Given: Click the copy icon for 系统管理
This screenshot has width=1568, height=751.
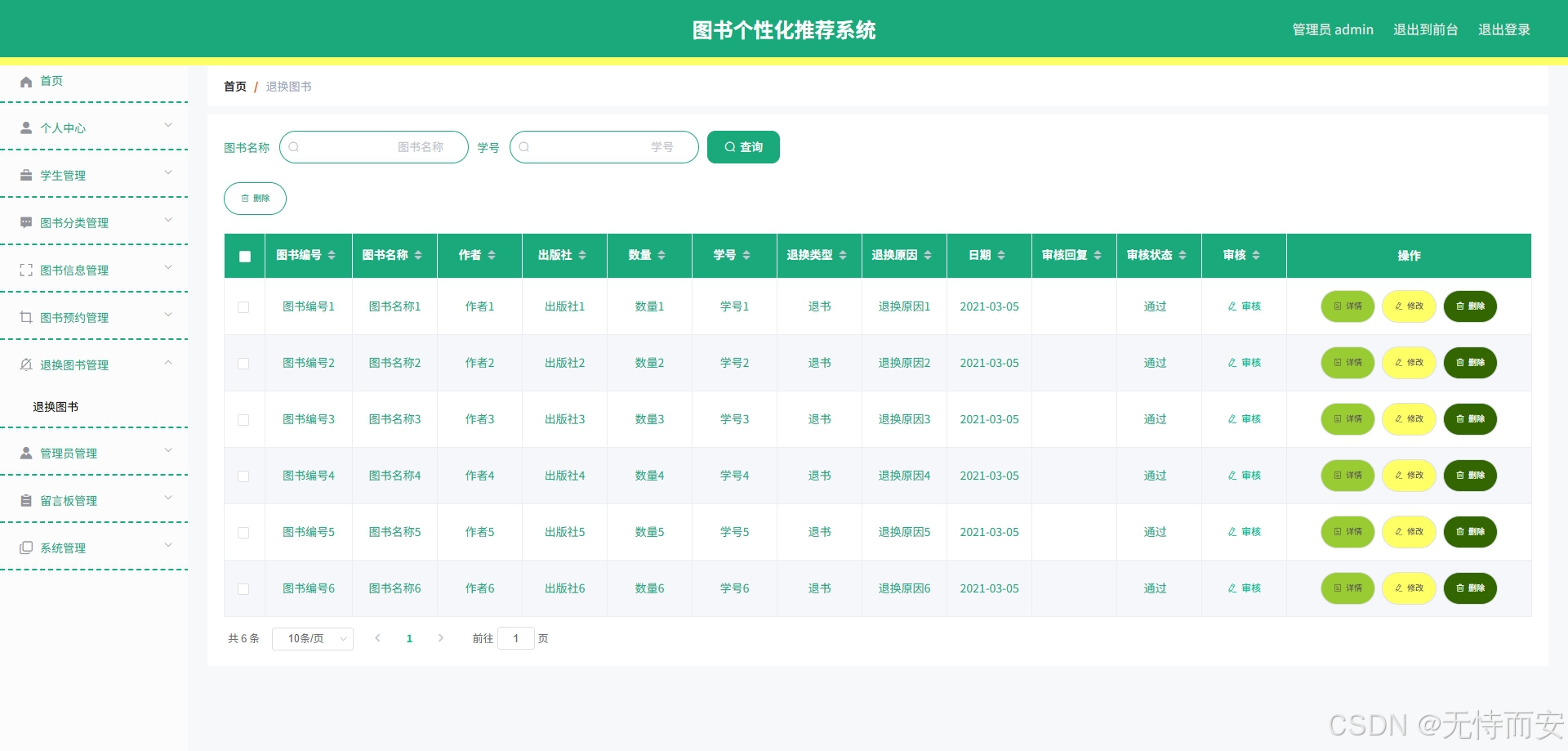Looking at the screenshot, I should pyautogui.click(x=26, y=548).
